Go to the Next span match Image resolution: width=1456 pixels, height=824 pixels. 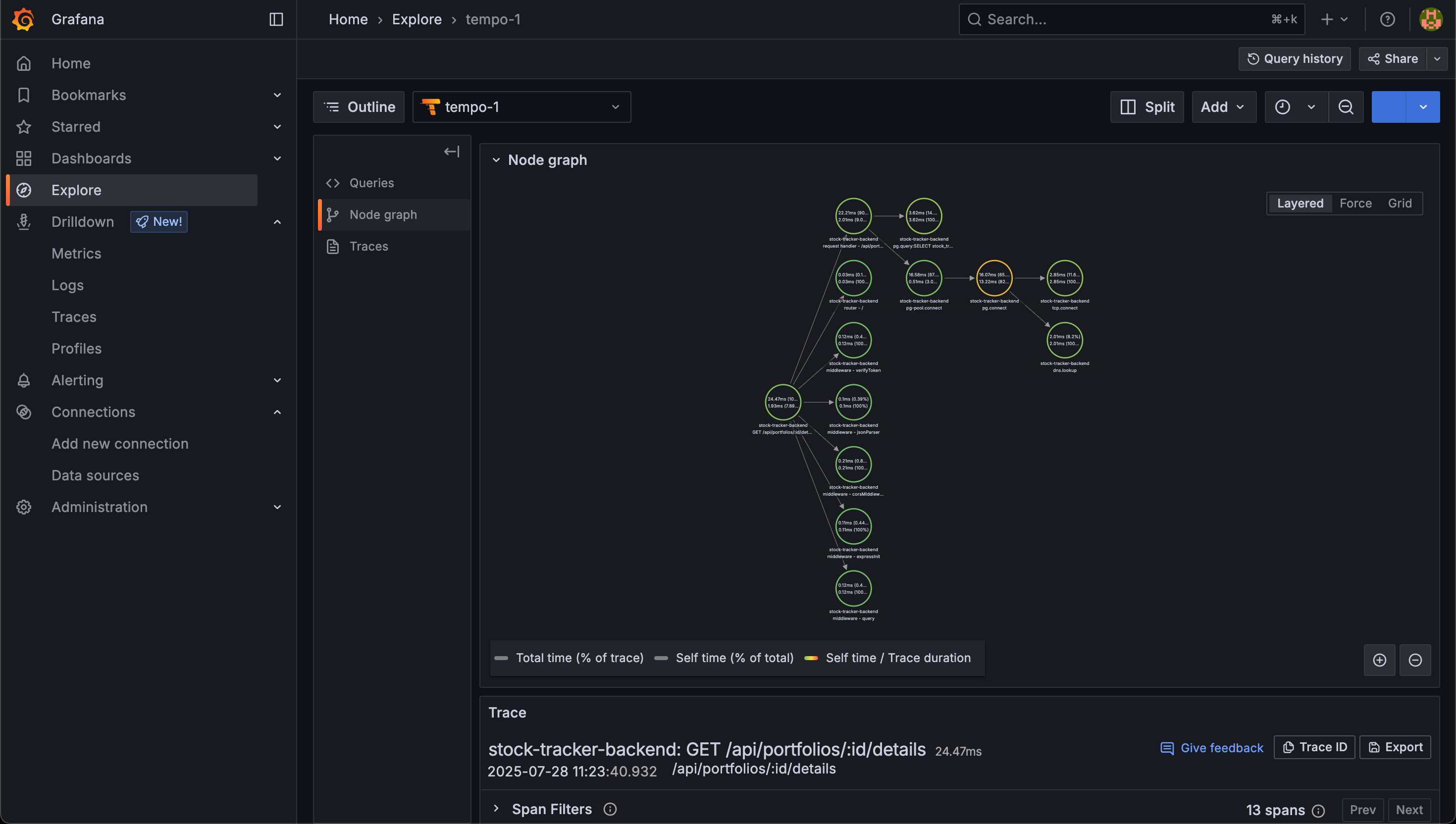[1409, 810]
